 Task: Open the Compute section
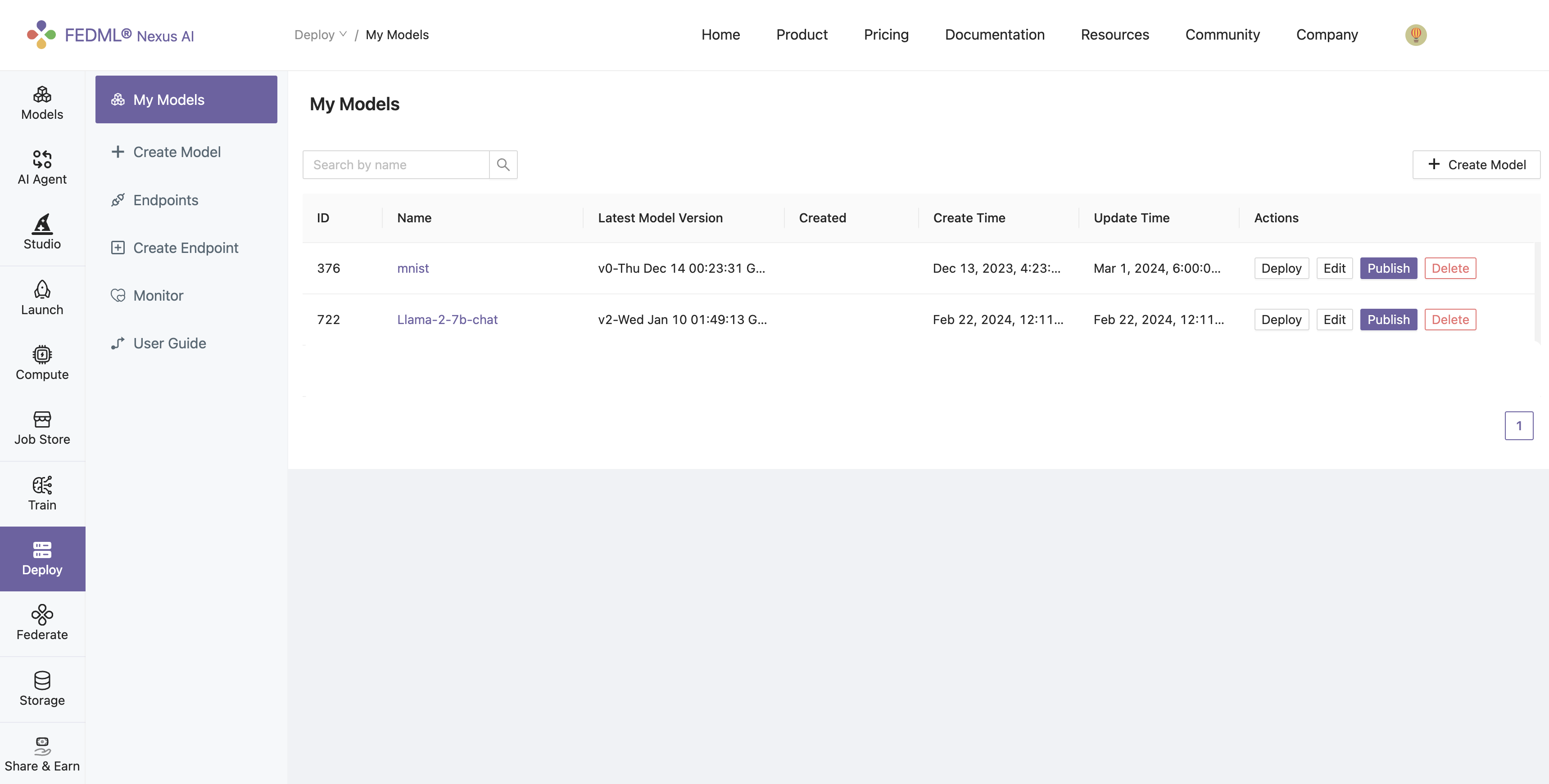point(42,363)
